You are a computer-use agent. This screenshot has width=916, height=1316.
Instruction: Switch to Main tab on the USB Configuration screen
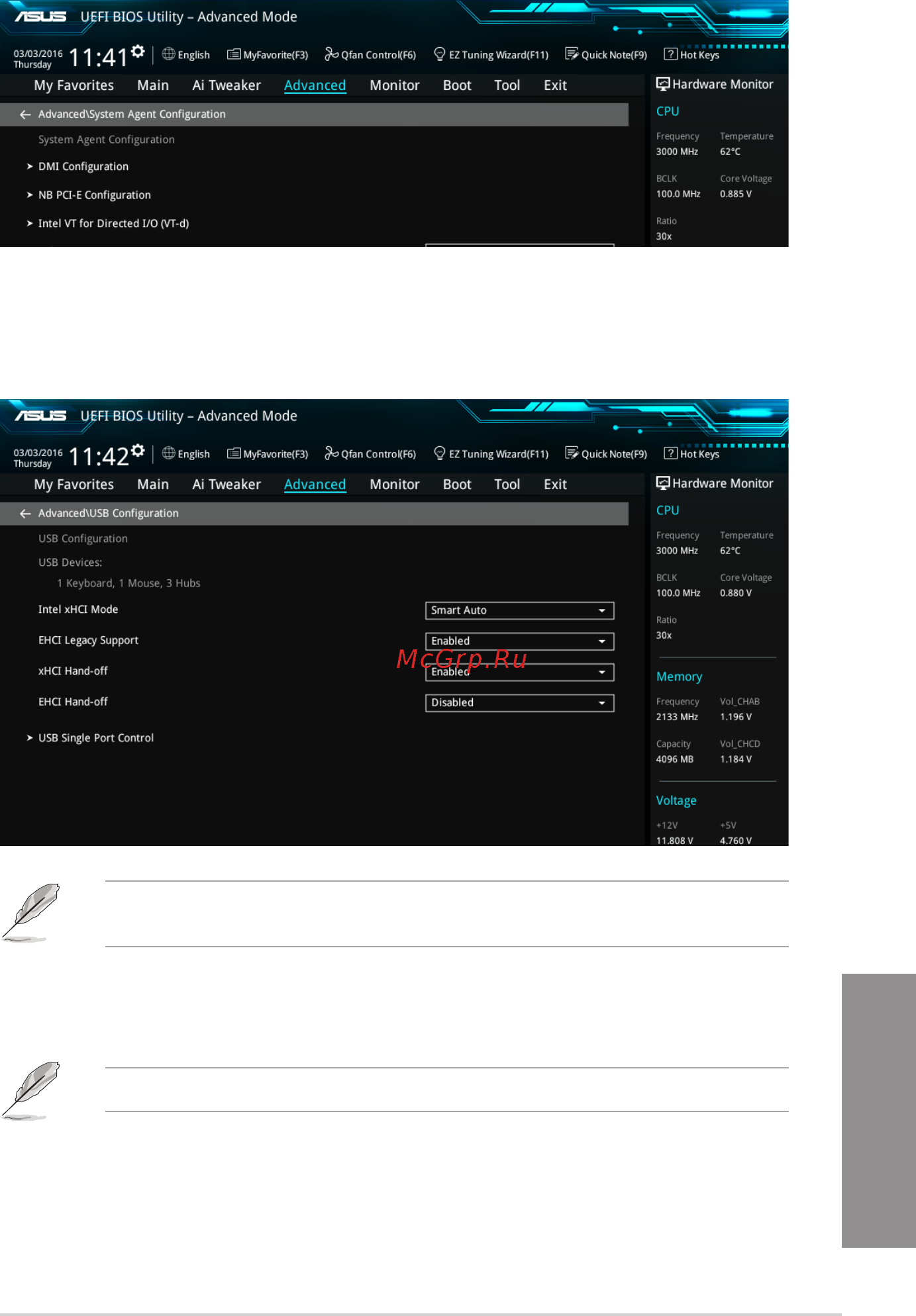153,485
